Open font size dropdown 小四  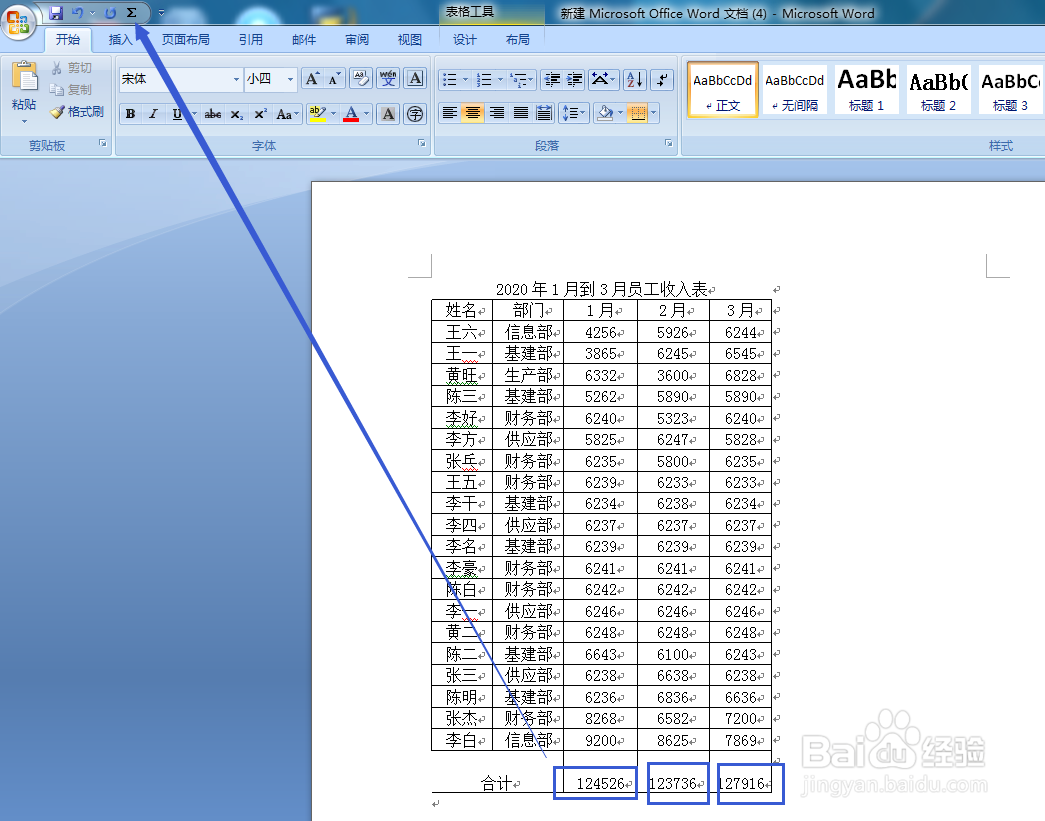tap(290, 79)
